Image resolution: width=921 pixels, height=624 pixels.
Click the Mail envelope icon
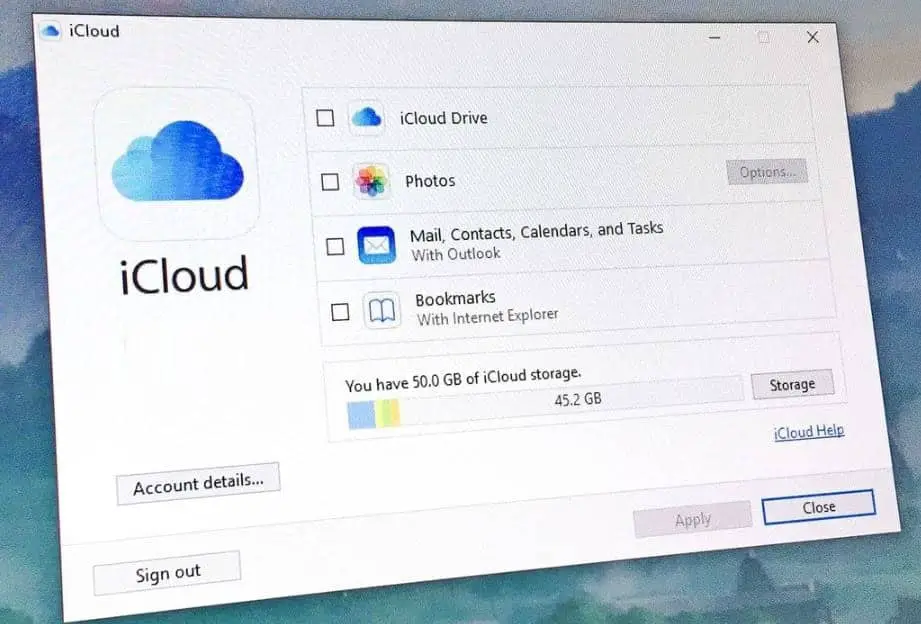tap(376, 245)
